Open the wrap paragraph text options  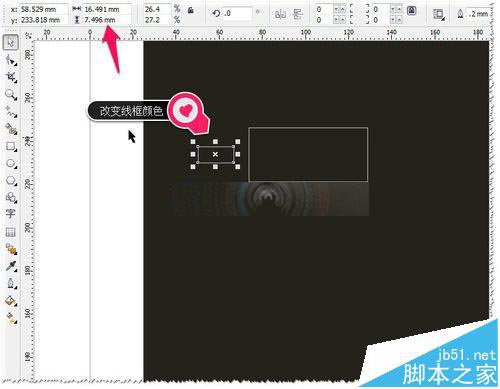tap(439, 14)
